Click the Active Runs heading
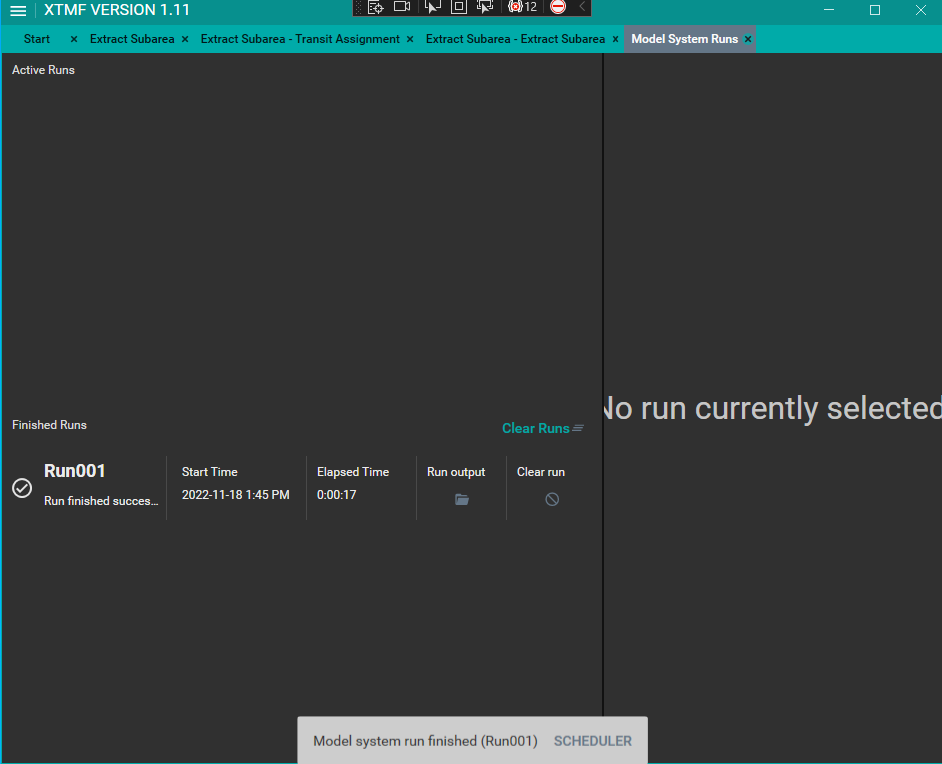 [x=43, y=70]
